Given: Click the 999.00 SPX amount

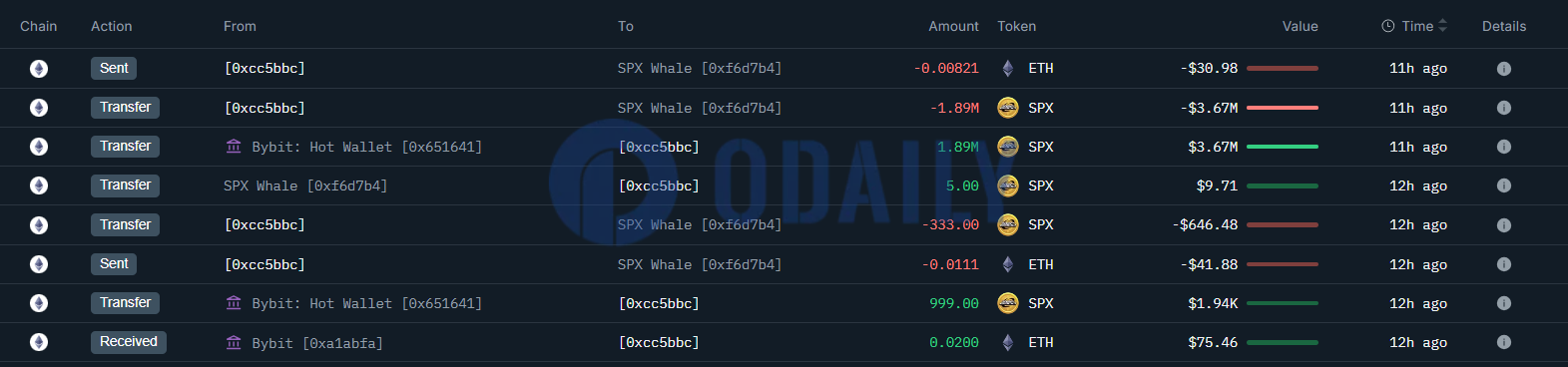Looking at the screenshot, I should point(954,303).
